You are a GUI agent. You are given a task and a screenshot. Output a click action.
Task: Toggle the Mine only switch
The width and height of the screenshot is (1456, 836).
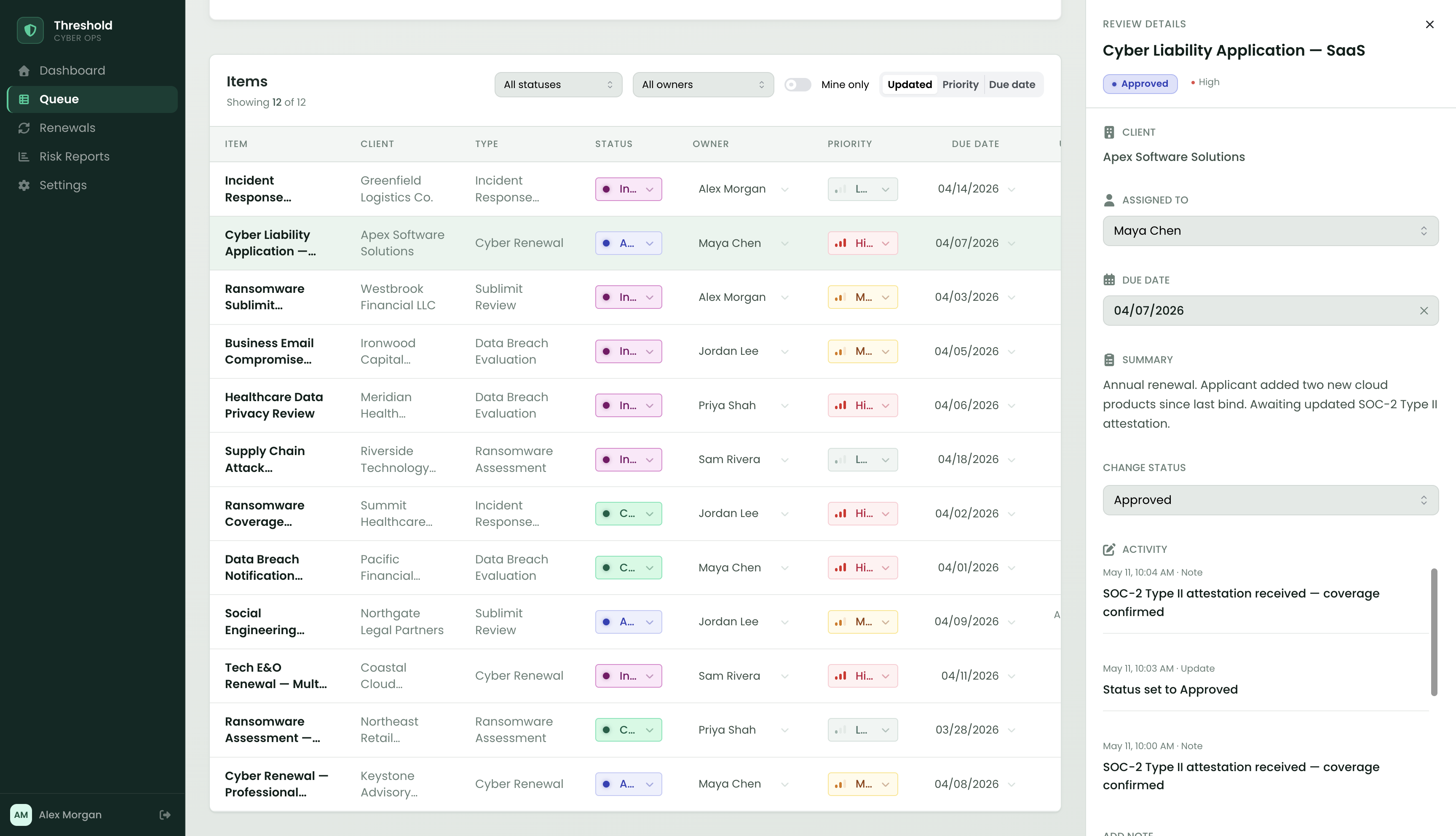[798, 84]
